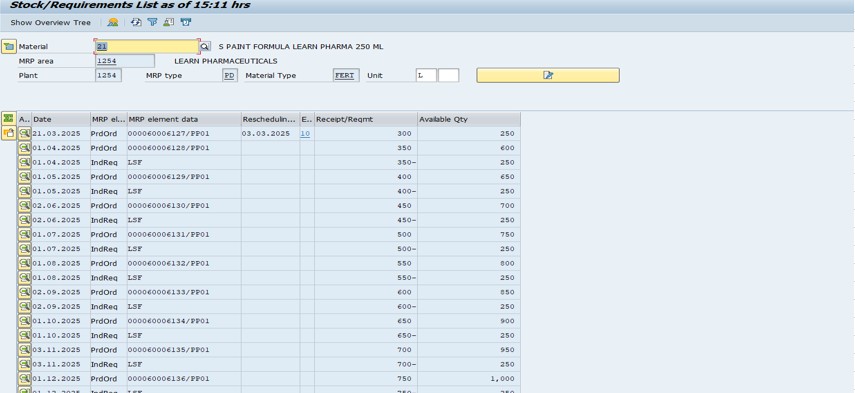The width and height of the screenshot is (855, 393).
Task: Click the Unit field showing L
Action: tap(426, 75)
